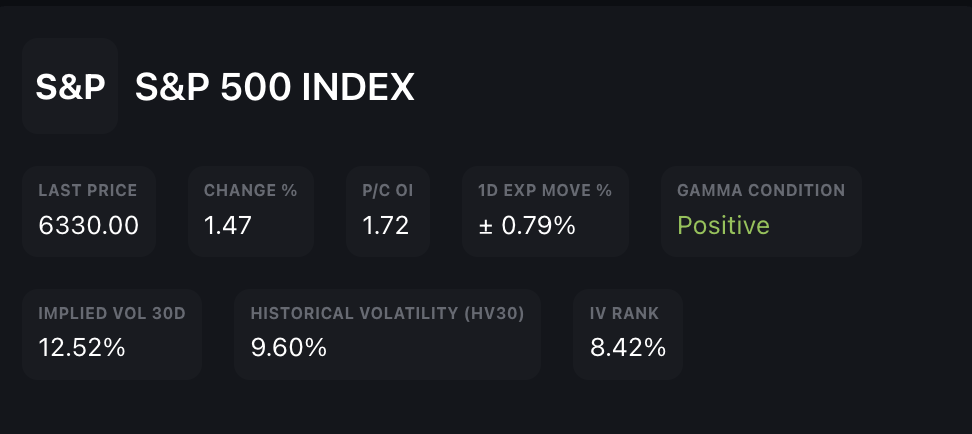
Task: Select the IMPLIED VOL 30D label
Action: (112, 313)
